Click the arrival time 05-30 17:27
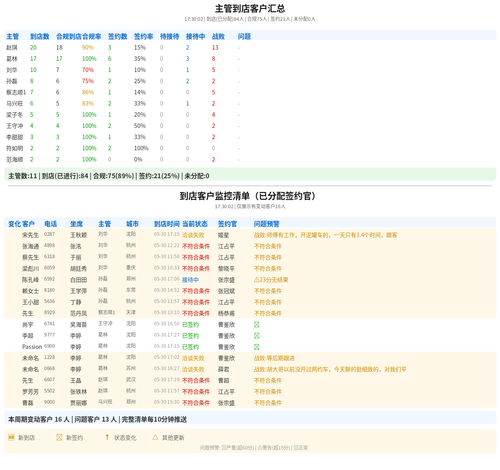 click(167, 335)
